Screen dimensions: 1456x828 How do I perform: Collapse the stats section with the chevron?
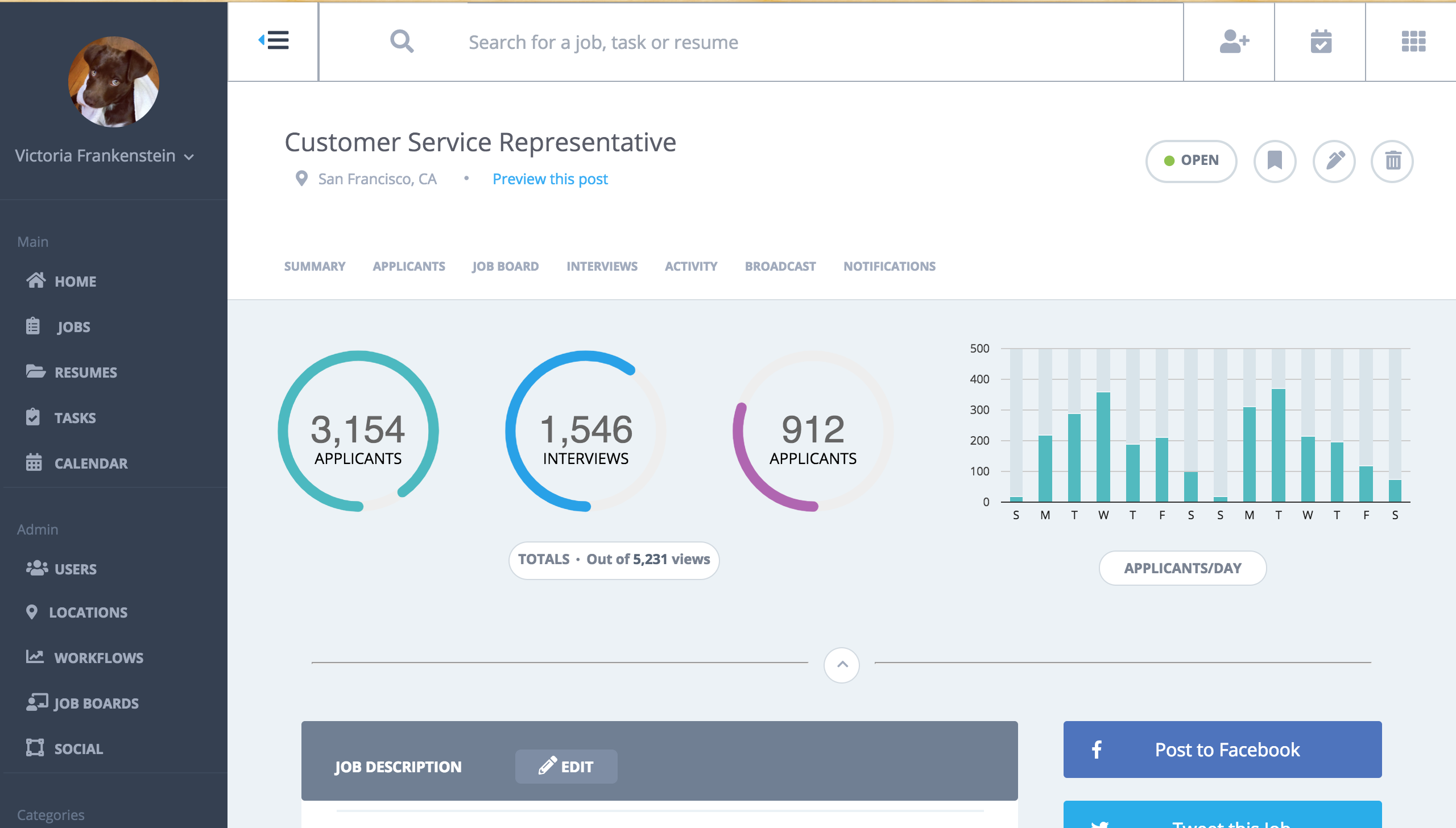click(842, 664)
